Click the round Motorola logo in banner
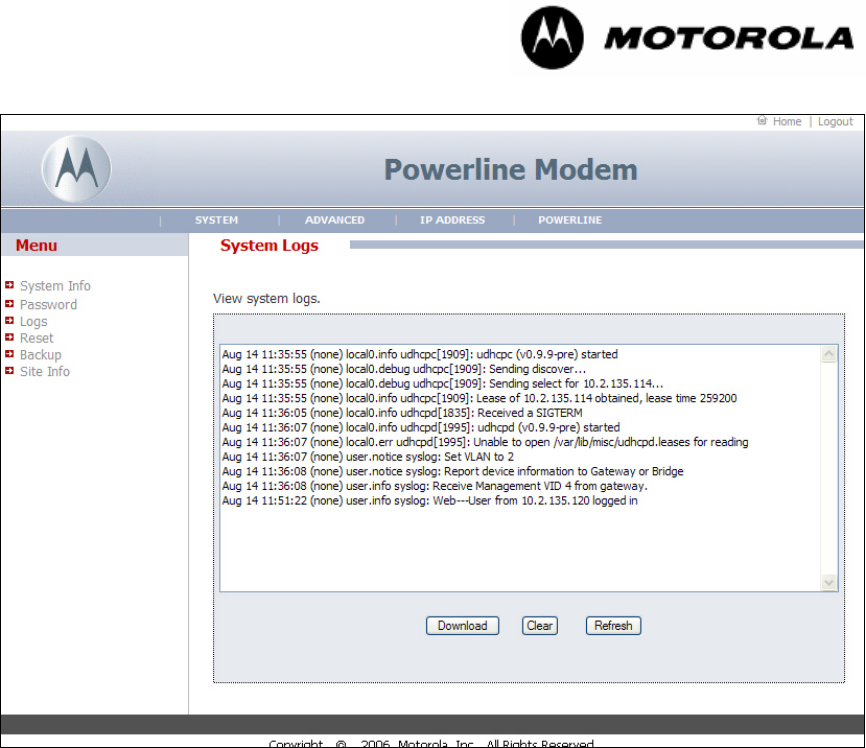Image resolution: width=866 pixels, height=748 pixels. (76, 168)
